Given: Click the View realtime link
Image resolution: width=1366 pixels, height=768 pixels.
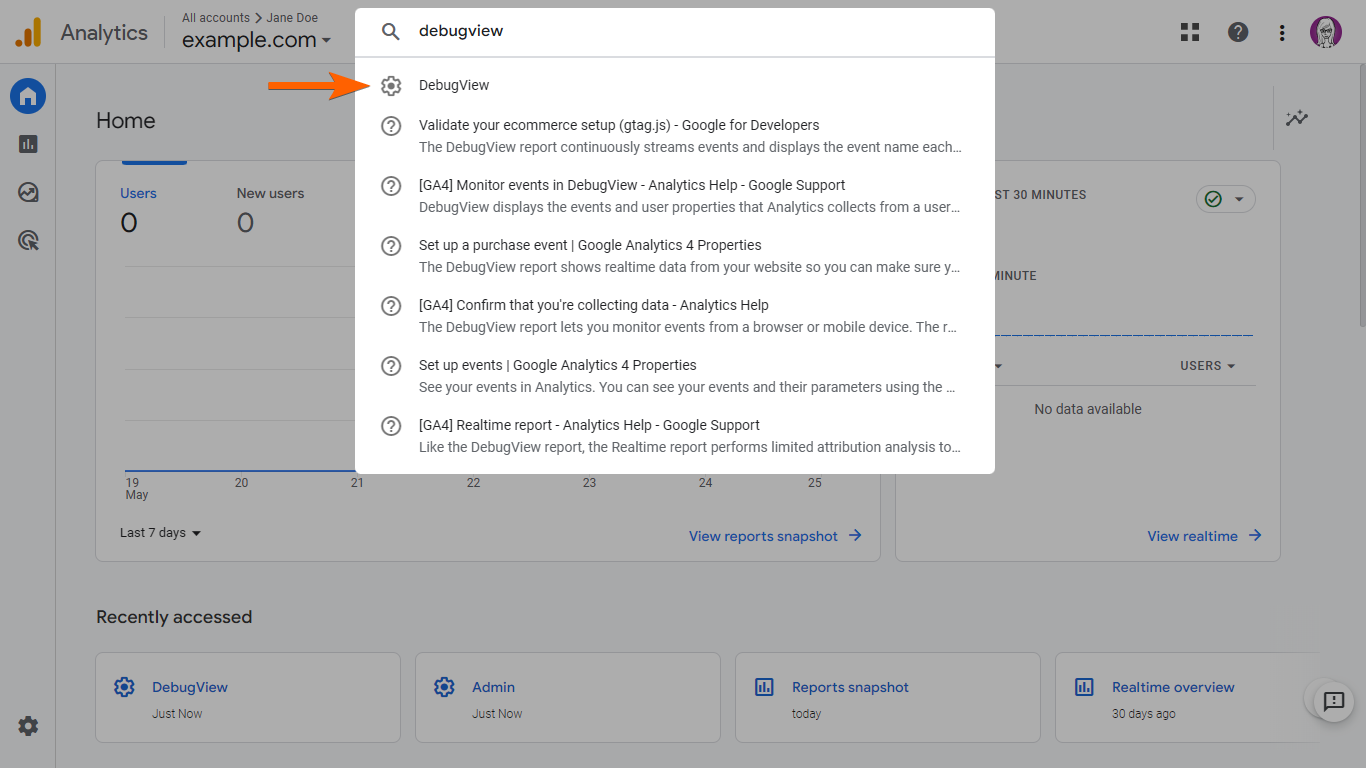Looking at the screenshot, I should coord(1204,536).
